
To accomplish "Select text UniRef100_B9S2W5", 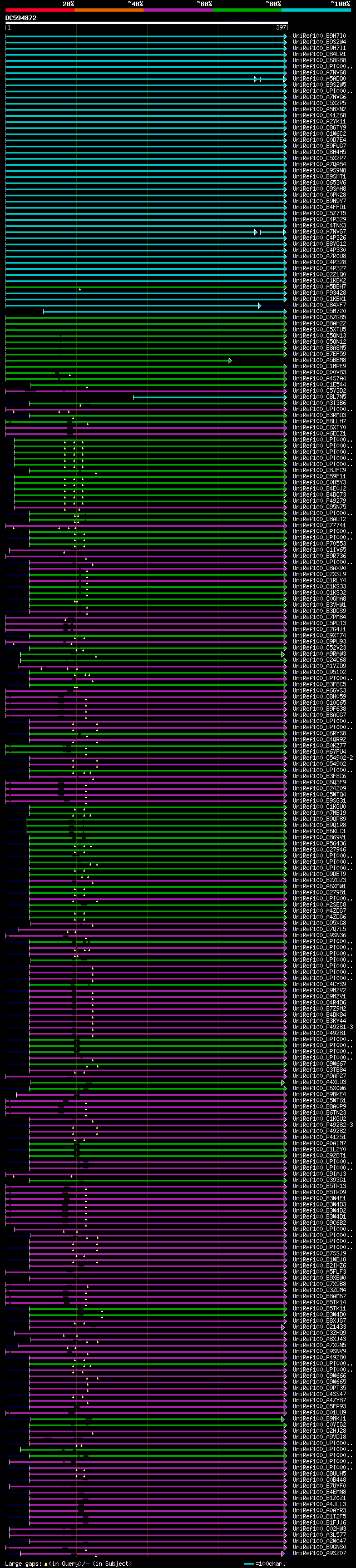I will point(319,85).
